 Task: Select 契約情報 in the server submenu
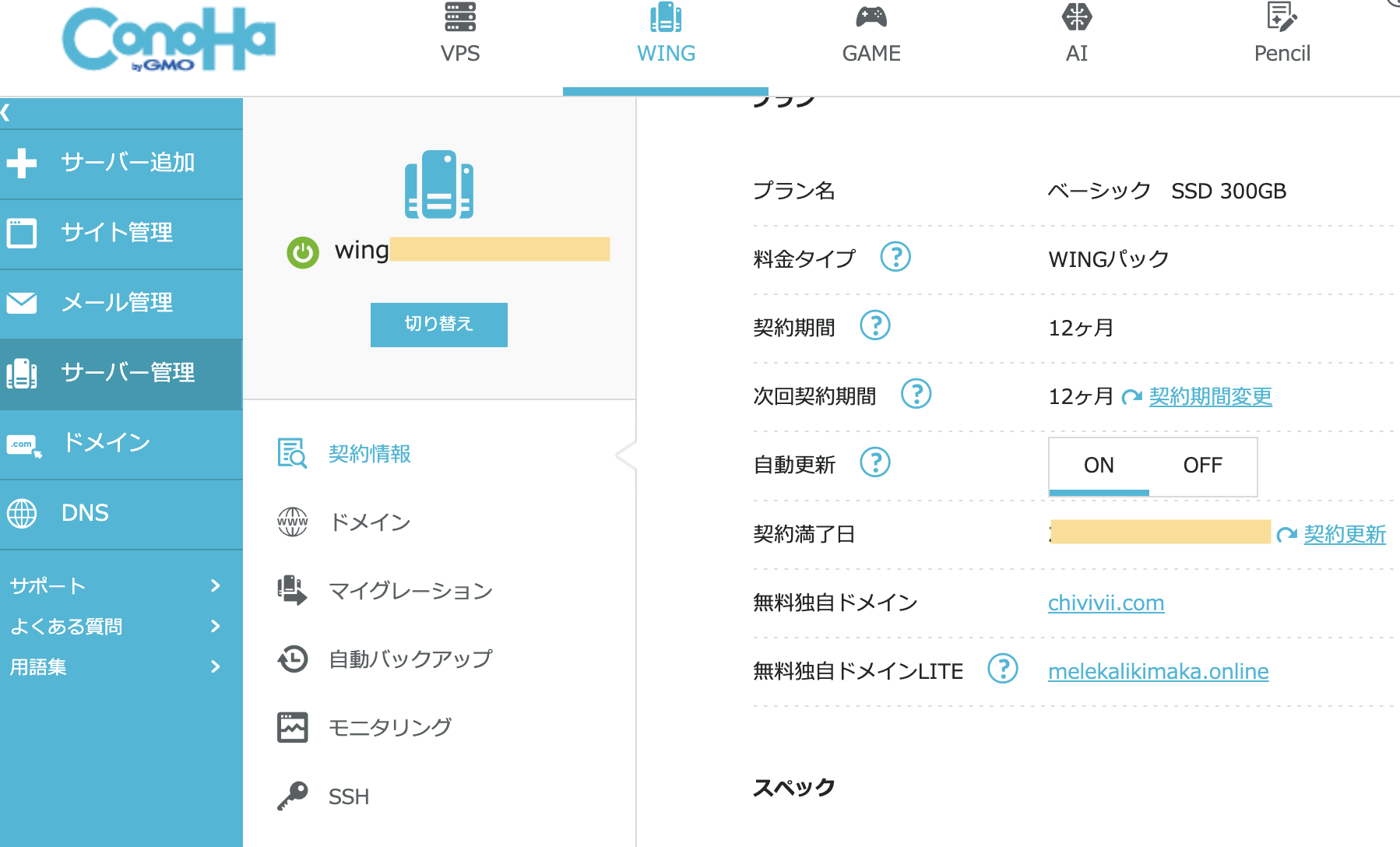tap(370, 454)
